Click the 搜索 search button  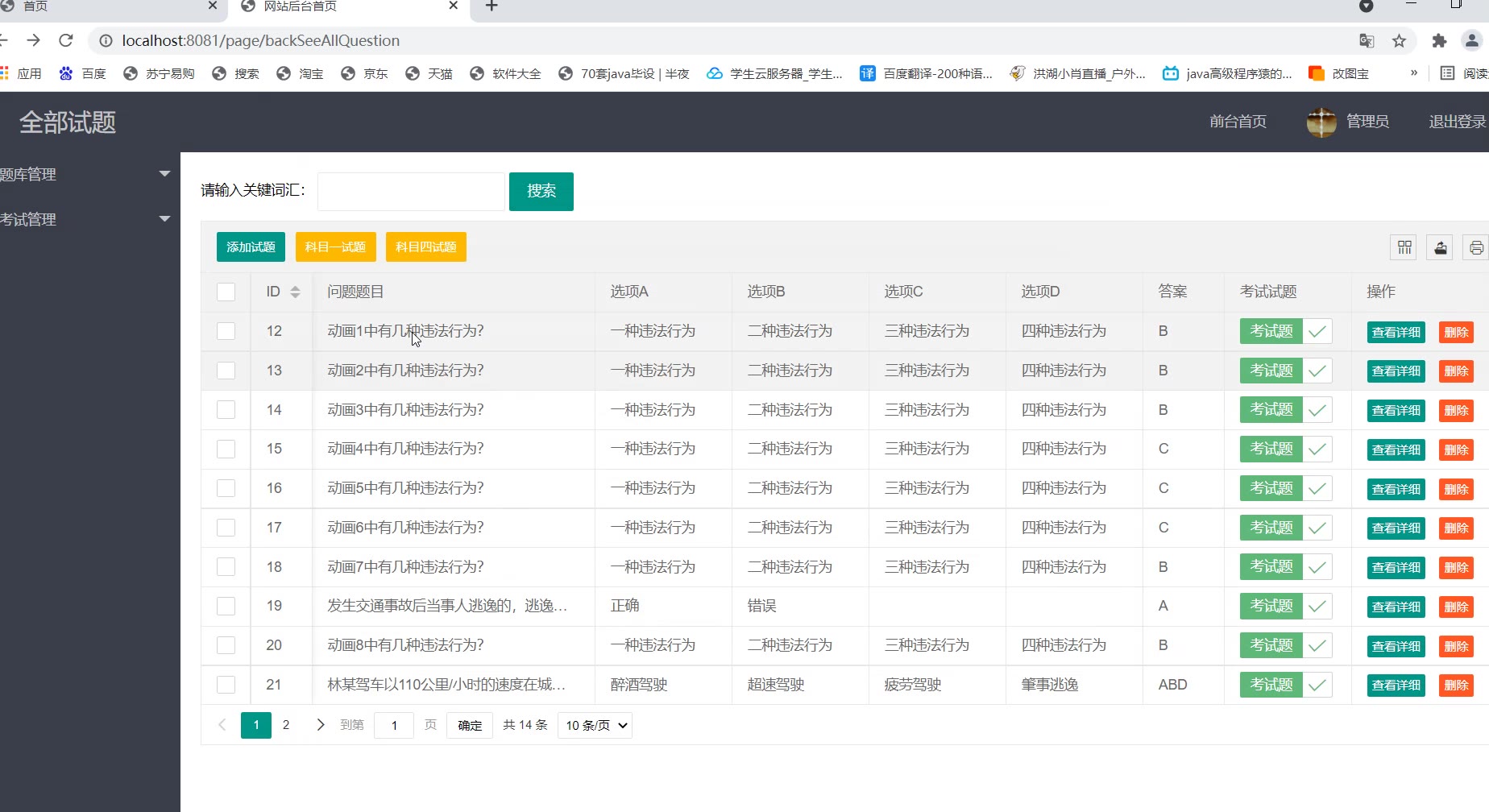541,191
